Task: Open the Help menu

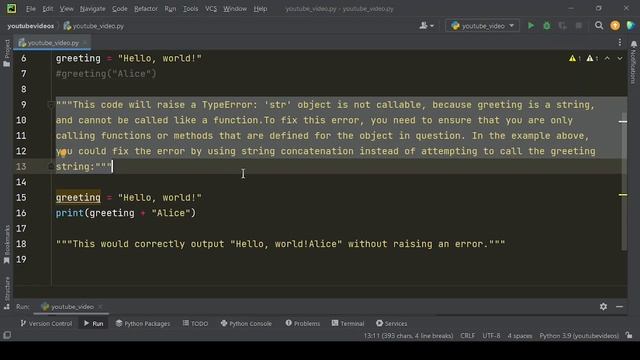Action: point(260,9)
